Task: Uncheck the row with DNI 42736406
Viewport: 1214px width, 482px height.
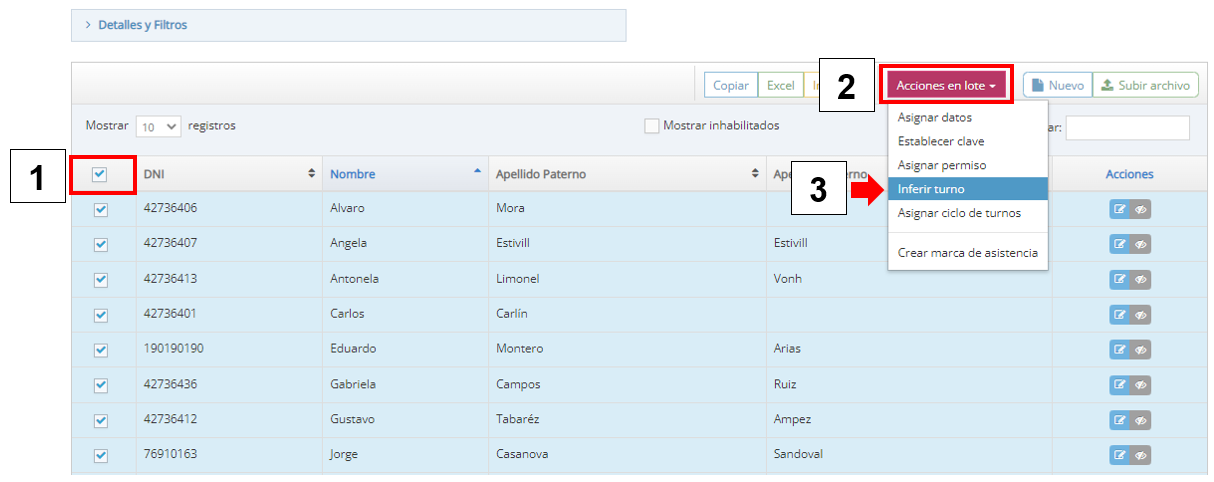Action: (100, 209)
